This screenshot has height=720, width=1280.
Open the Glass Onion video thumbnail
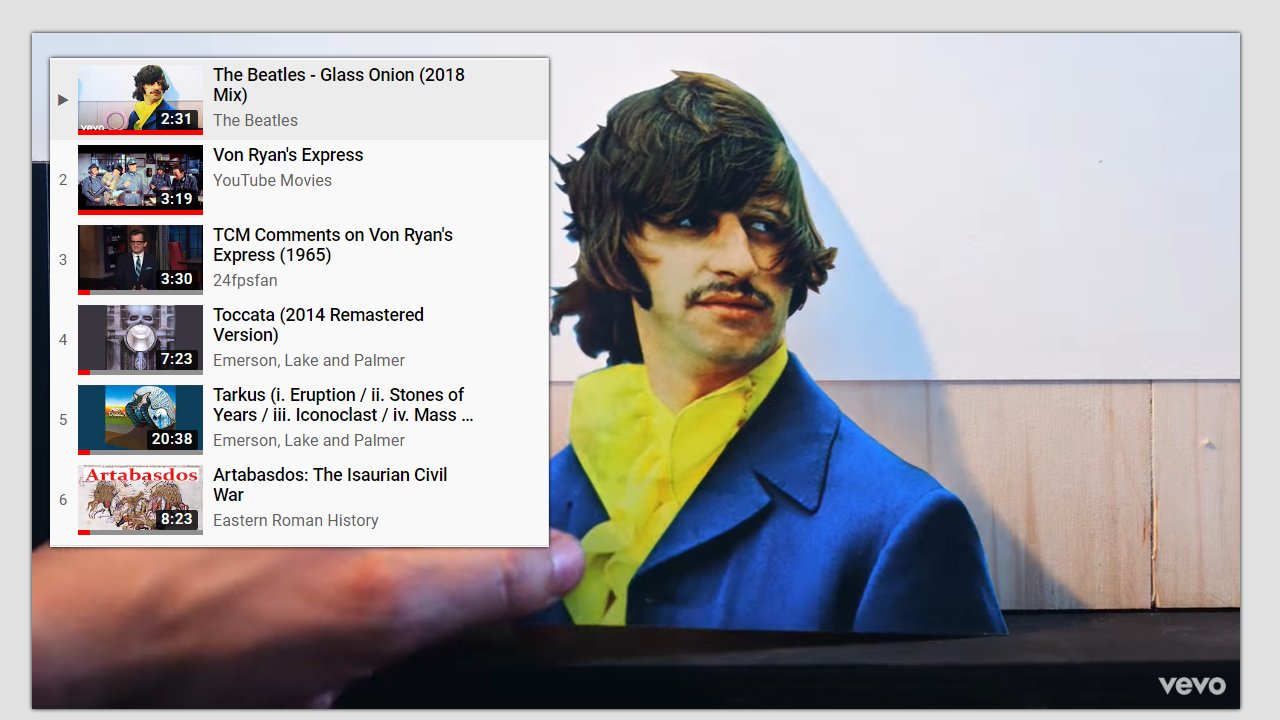coord(140,100)
